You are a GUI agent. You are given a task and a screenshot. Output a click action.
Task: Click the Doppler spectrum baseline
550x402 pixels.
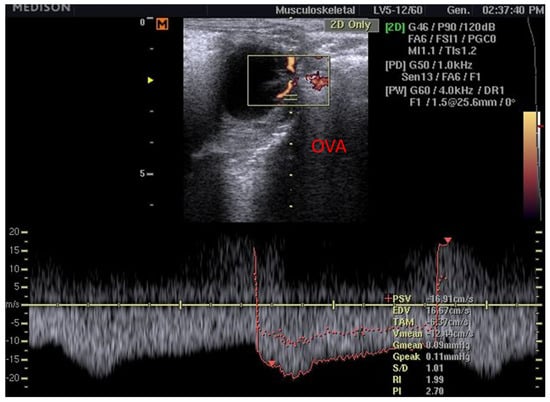[281, 305]
